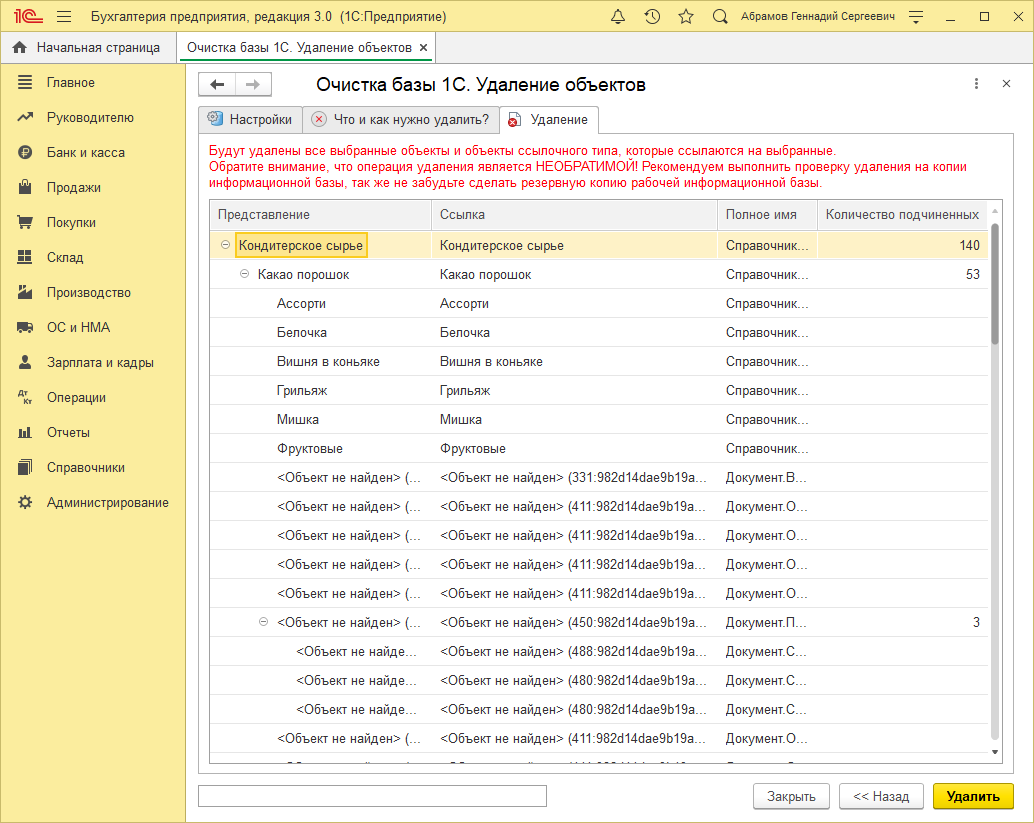Click the << Назад button
1034x823 pixels.
pyautogui.click(x=881, y=796)
